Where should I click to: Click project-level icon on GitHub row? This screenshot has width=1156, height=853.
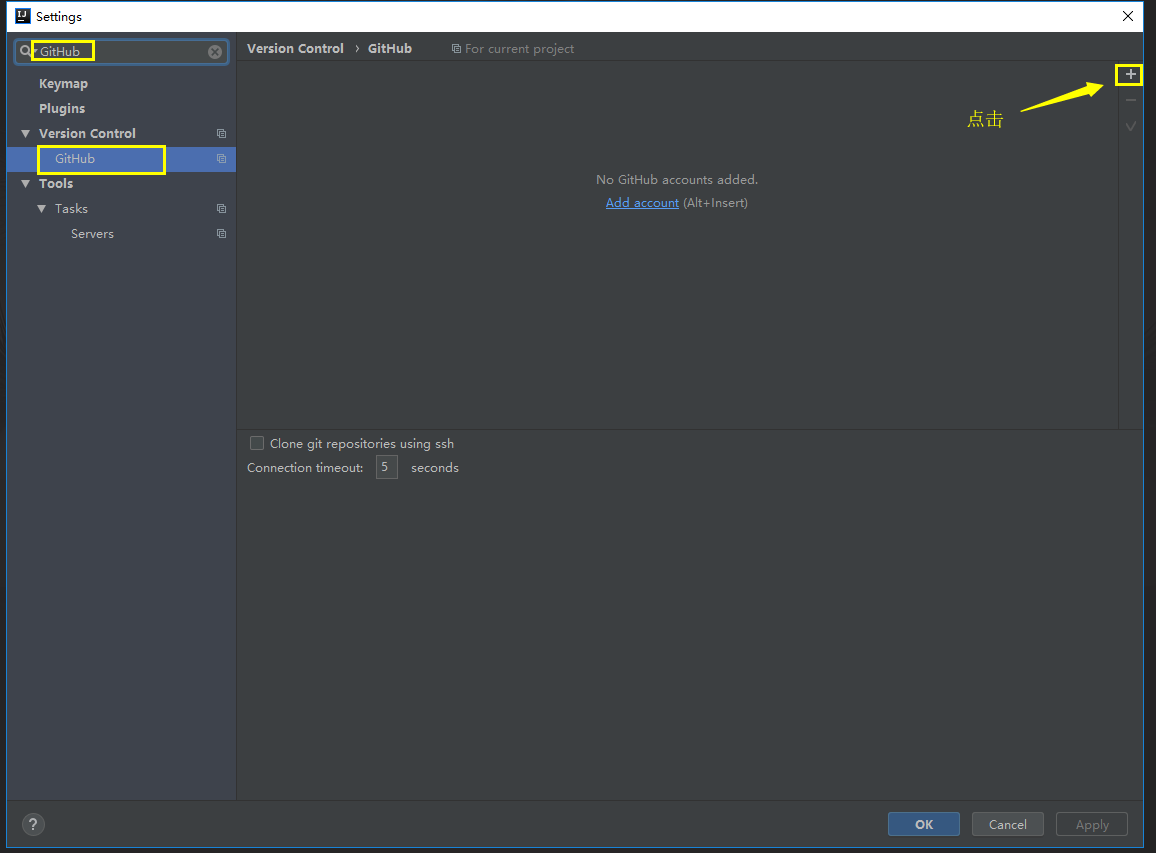coord(221,159)
